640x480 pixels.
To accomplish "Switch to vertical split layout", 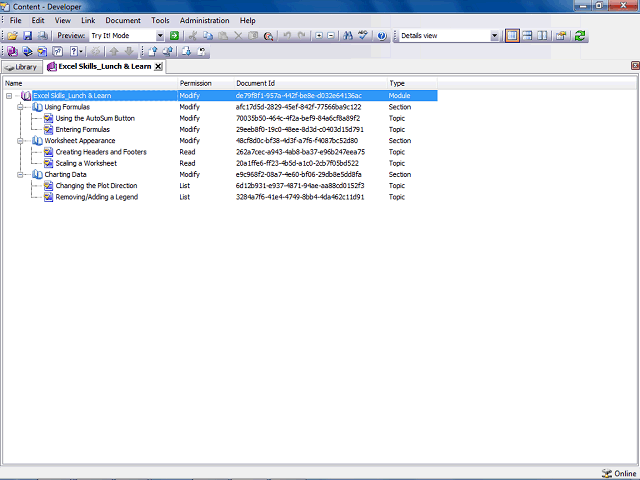I will click(x=542, y=36).
